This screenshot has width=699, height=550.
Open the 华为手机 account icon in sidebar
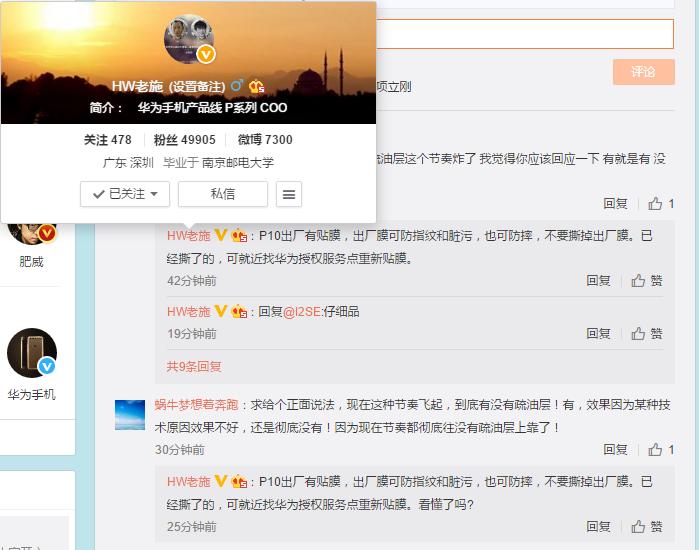tap(31, 353)
